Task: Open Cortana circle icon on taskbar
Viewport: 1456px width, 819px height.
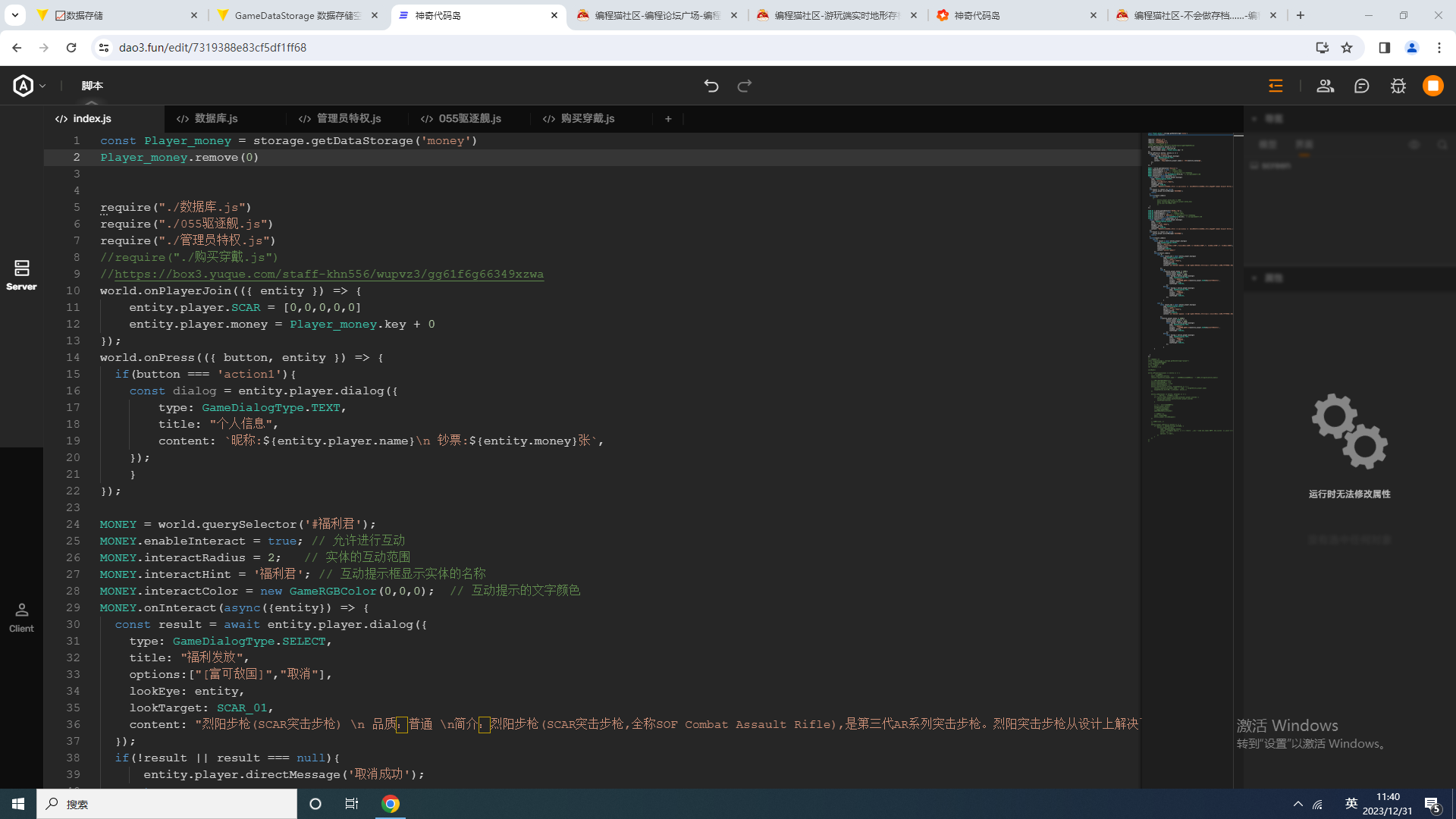Action: click(x=315, y=804)
